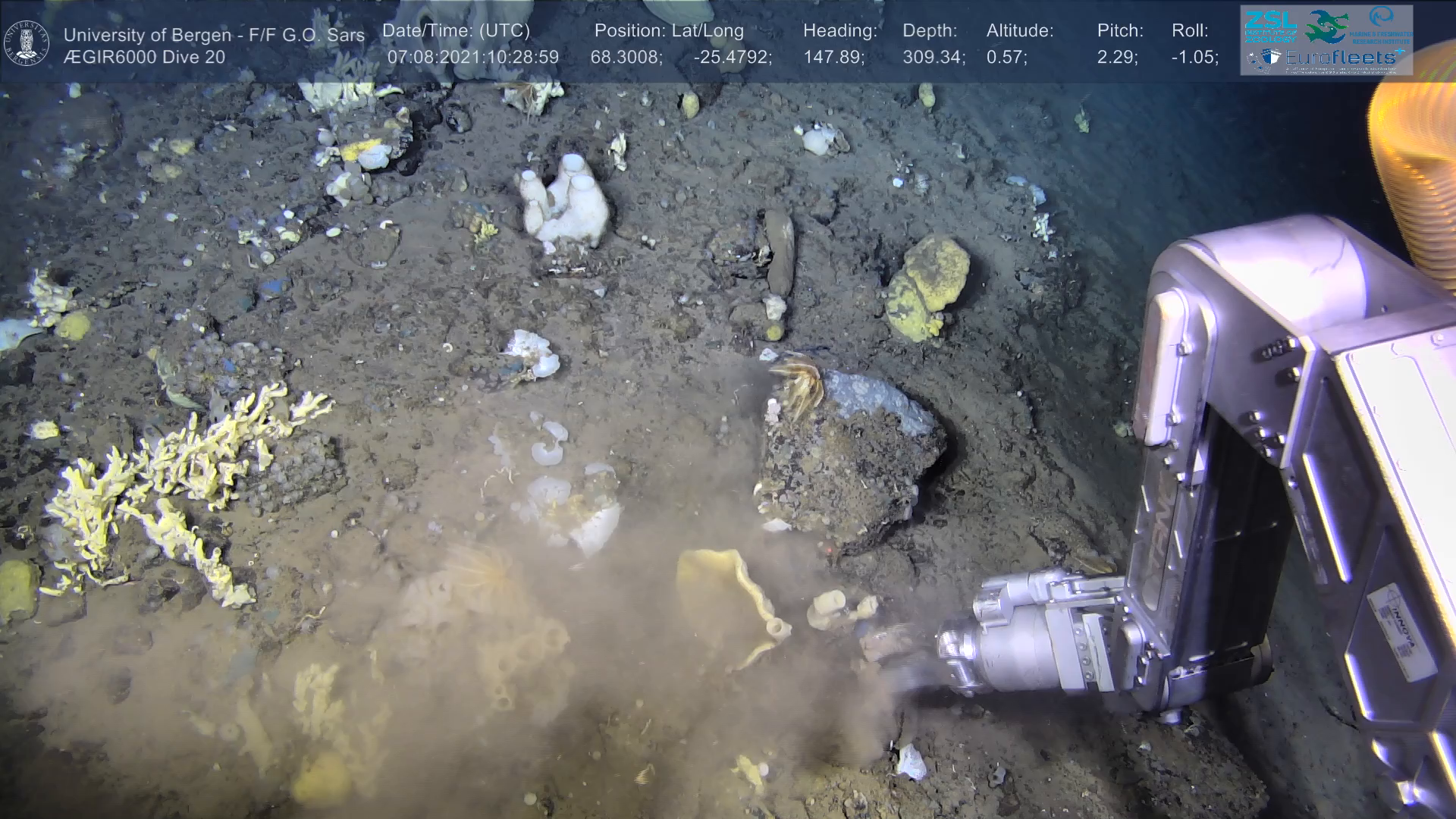Select the longitude value -25.4792
The image size is (1456, 819).
(x=732, y=58)
